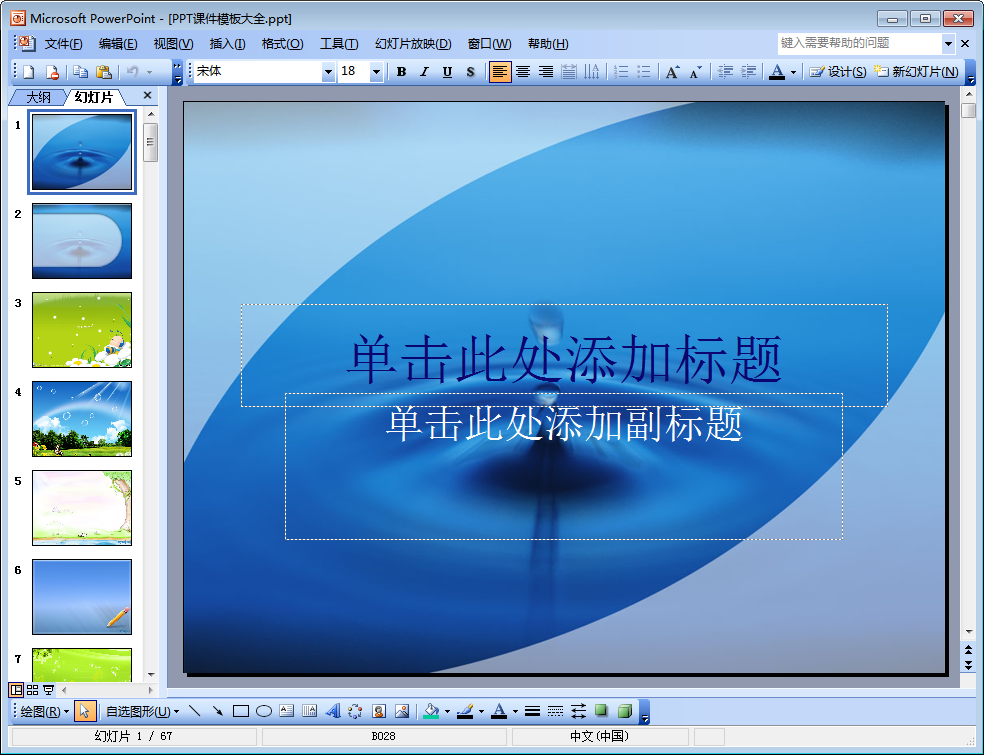Open the 窗口(W) menu

point(489,44)
